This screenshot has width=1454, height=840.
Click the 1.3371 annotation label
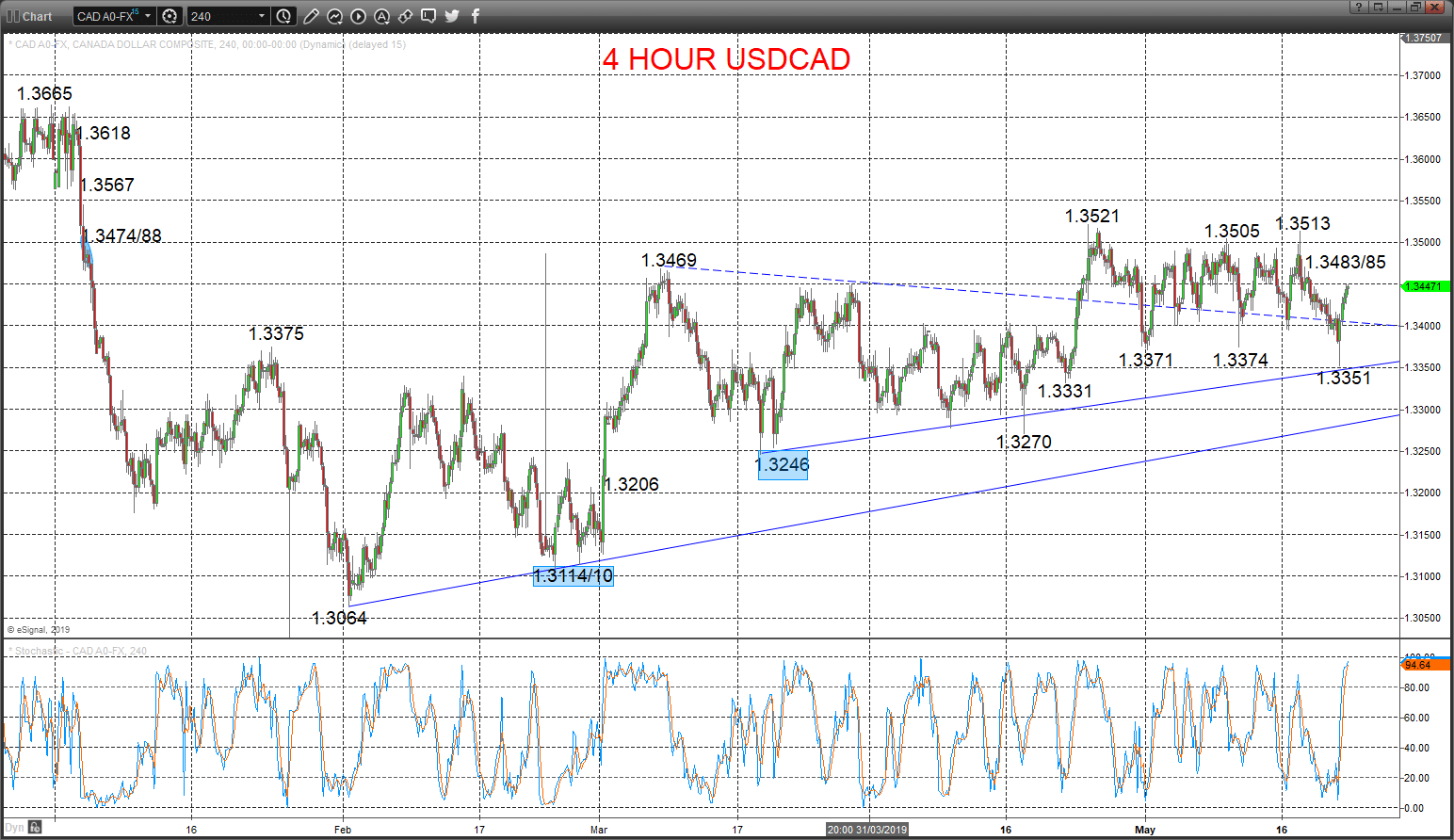coord(1146,360)
